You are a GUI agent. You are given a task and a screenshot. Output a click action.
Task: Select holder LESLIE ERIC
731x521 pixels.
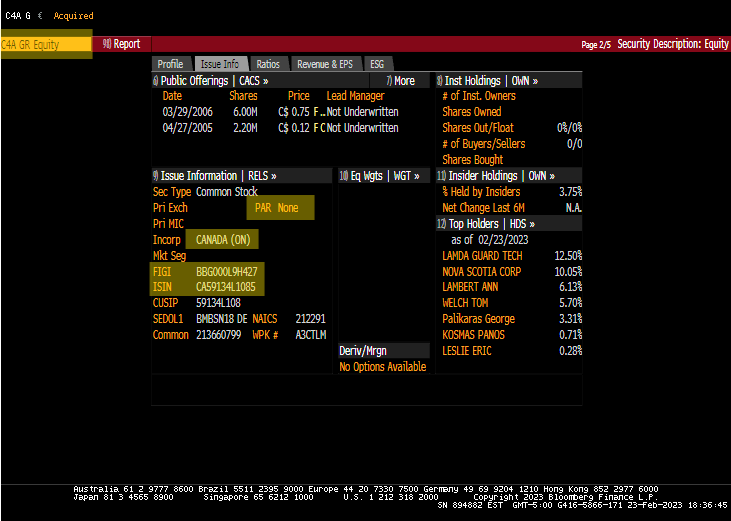click(x=467, y=350)
